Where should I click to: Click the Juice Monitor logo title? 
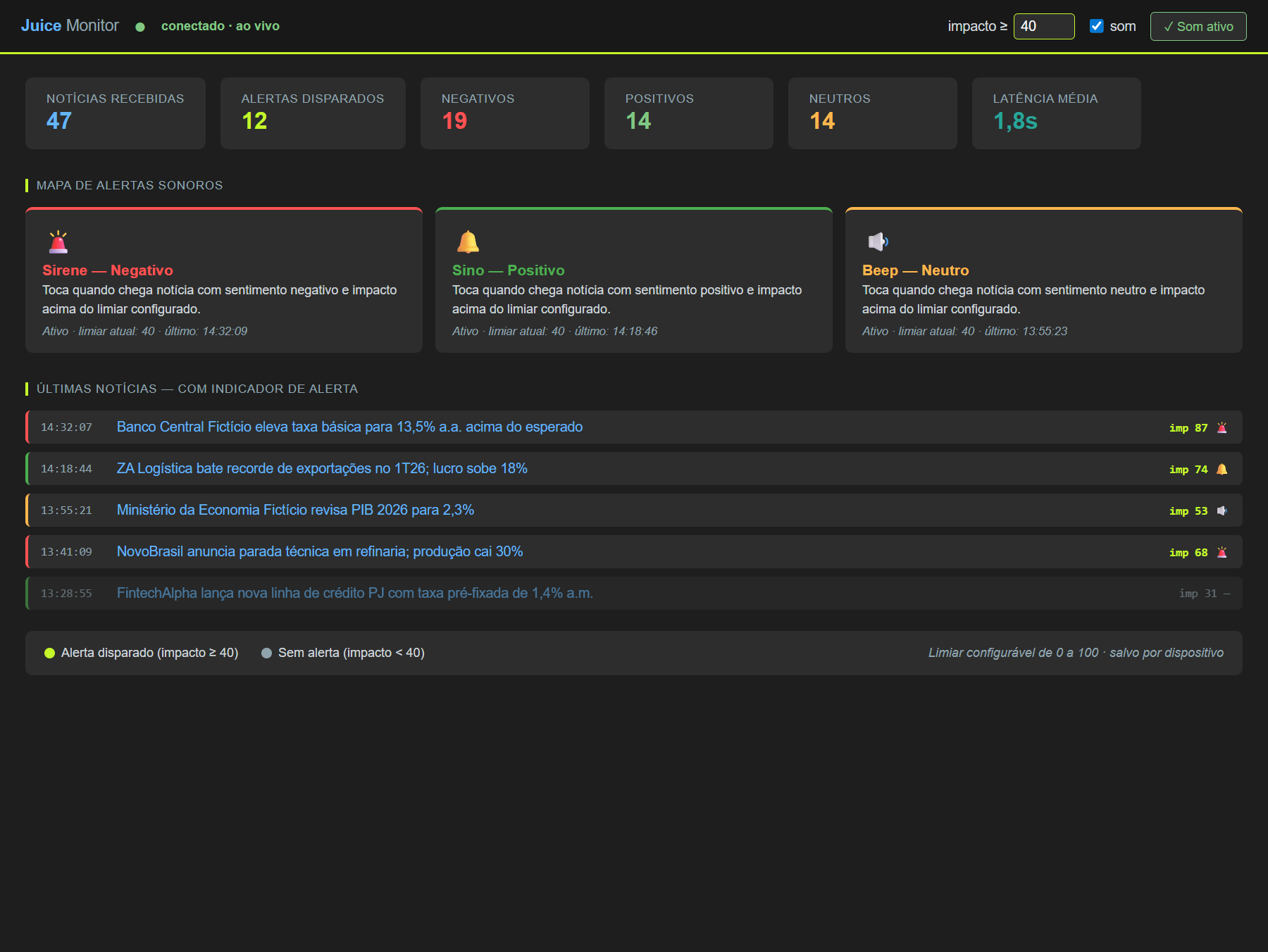click(70, 25)
